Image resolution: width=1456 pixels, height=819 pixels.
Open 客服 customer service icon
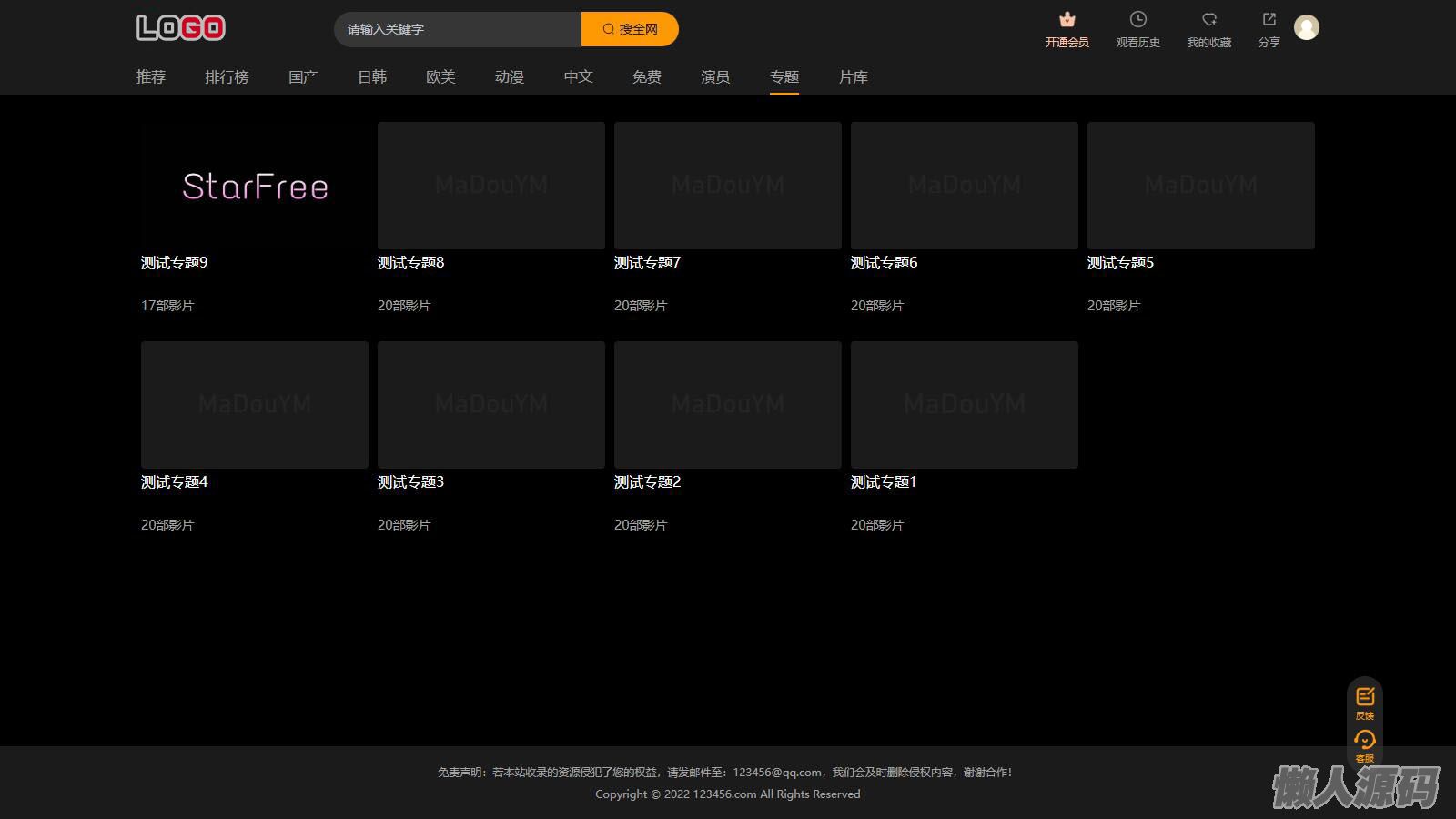point(1364,741)
